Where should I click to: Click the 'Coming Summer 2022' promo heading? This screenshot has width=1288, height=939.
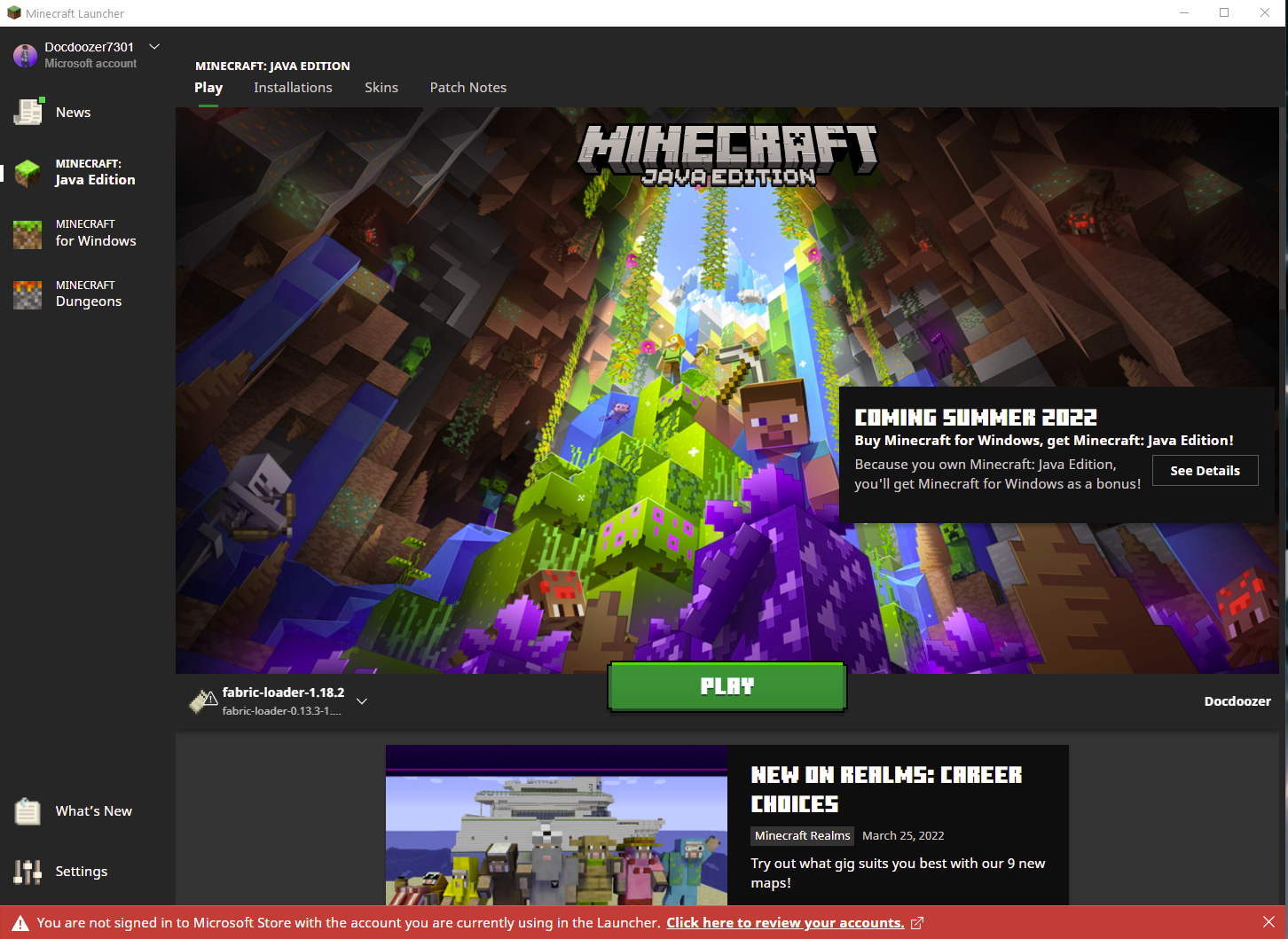(976, 418)
